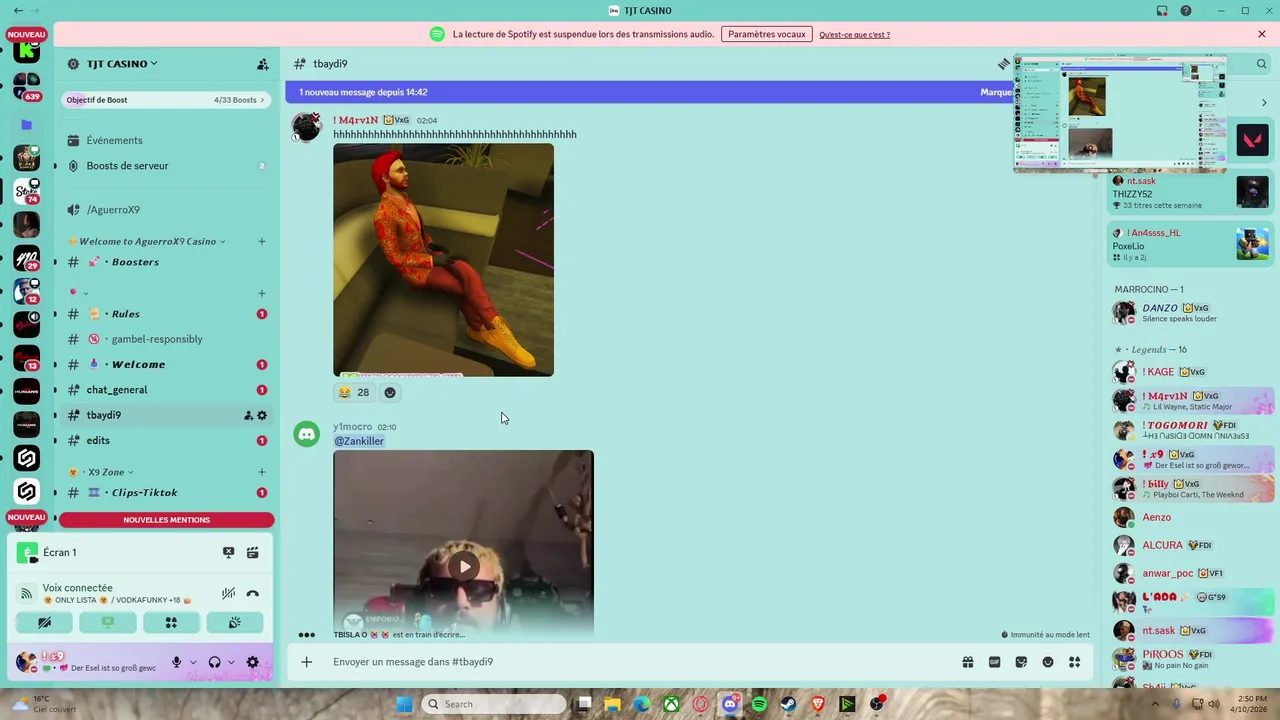Open Clips-Tiktok channel

[x=166, y=493]
